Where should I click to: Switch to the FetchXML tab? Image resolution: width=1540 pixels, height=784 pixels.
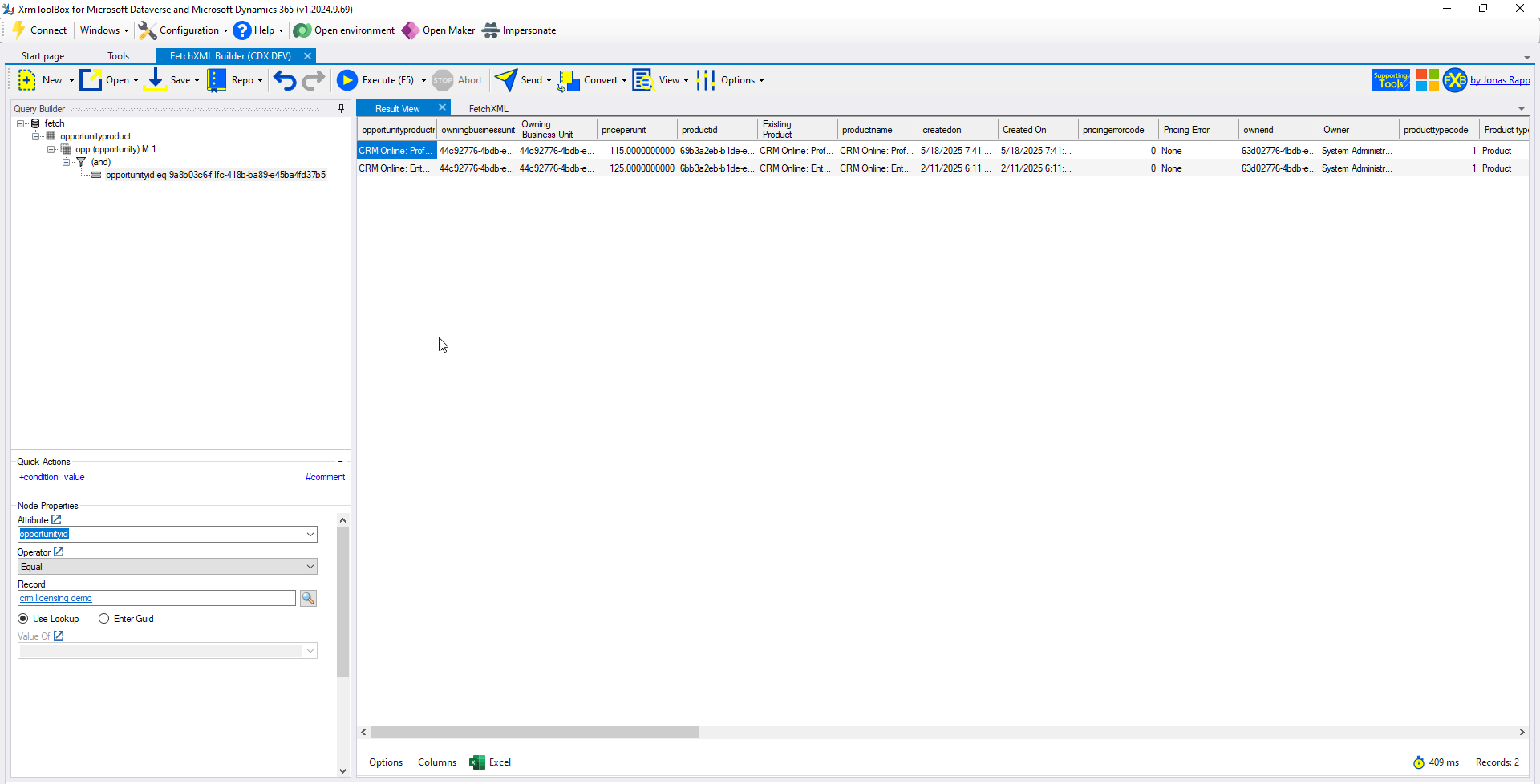488,109
